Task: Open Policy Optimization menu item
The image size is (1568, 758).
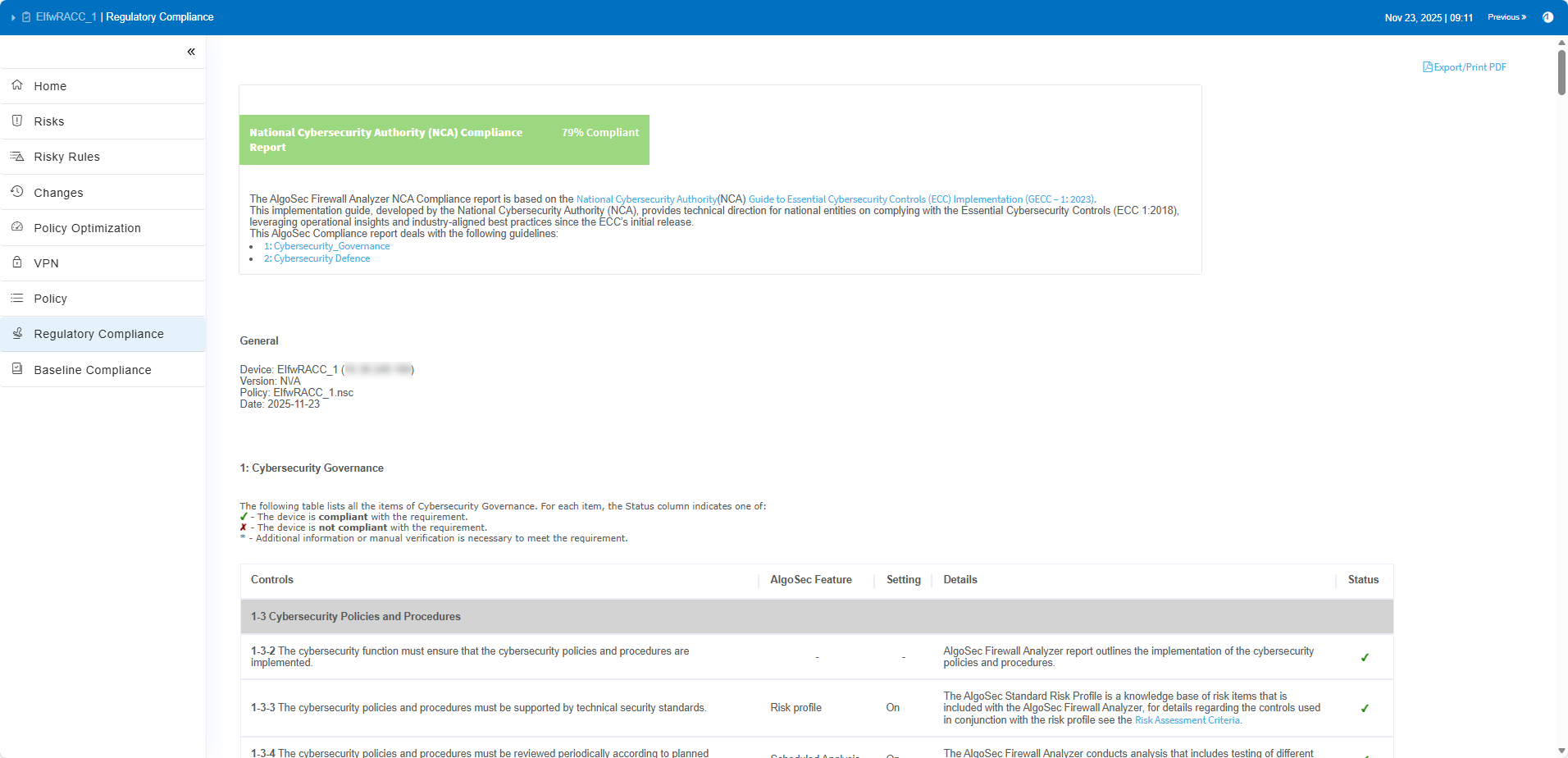Action: (x=87, y=228)
